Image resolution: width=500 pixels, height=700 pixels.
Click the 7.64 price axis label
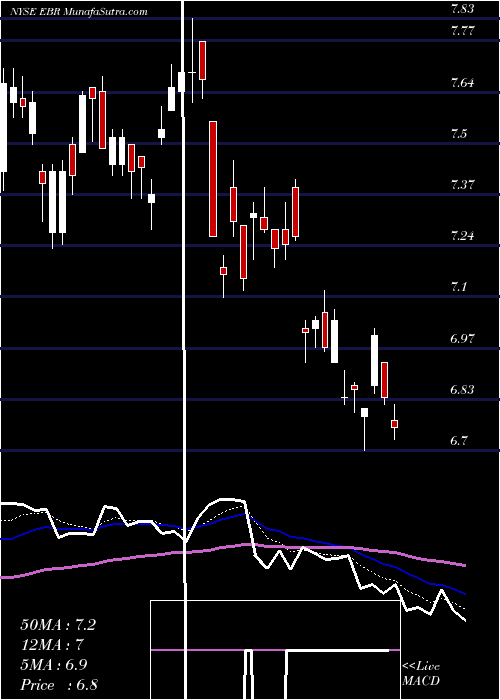[462, 83]
